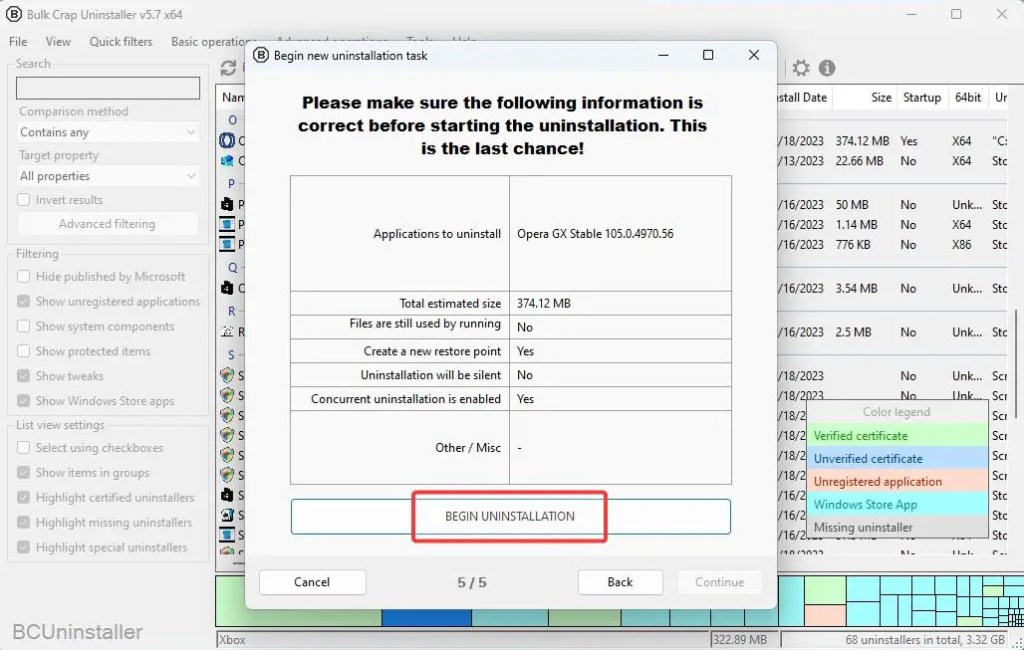Select the 776 KB size cell
The width and height of the screenshot is (1024, 650).
click(852, 244)
